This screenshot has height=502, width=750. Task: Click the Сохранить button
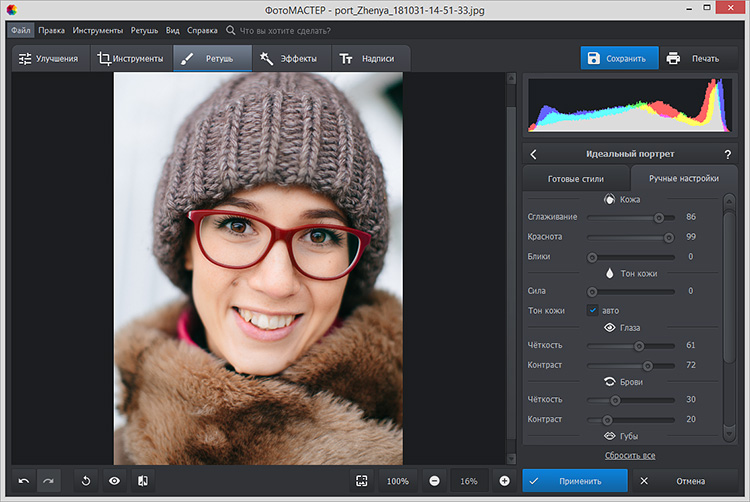pos(620,59)
